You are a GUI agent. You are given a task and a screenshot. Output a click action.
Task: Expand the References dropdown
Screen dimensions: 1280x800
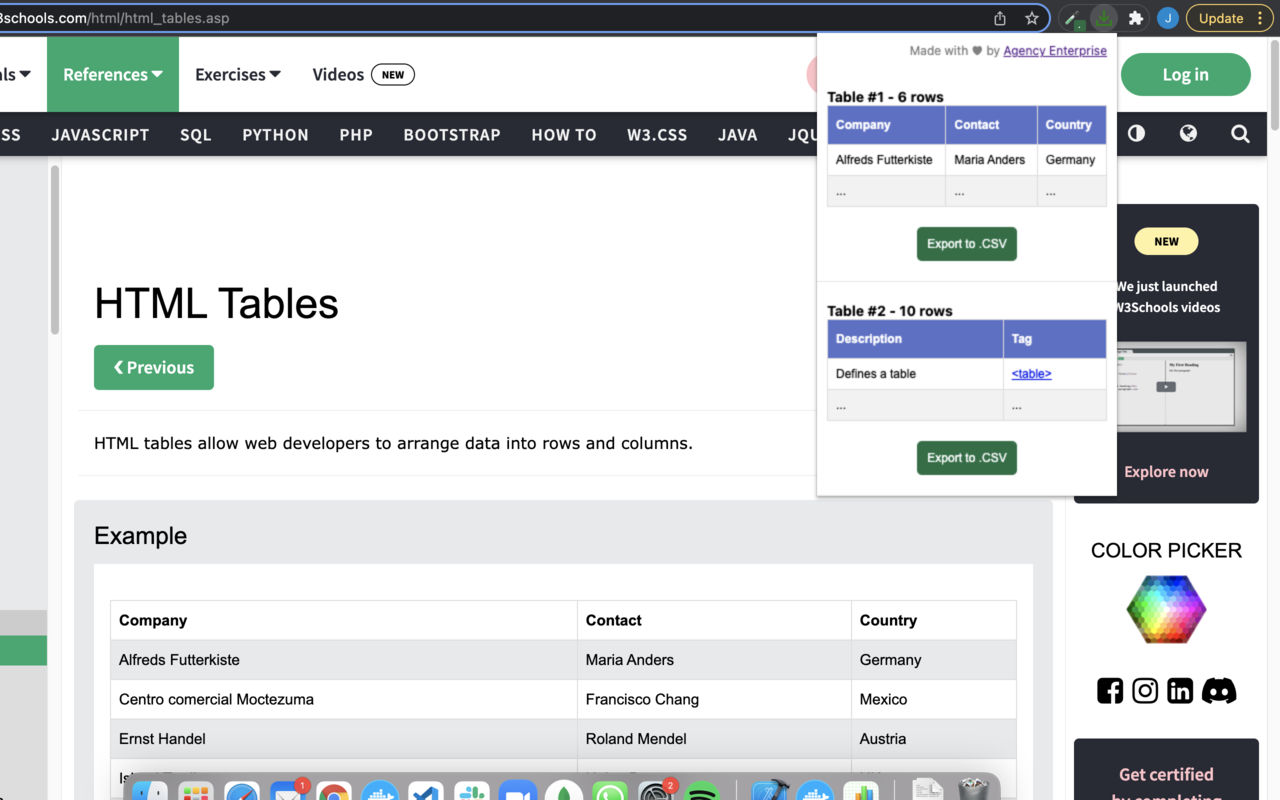click(112, 74)
